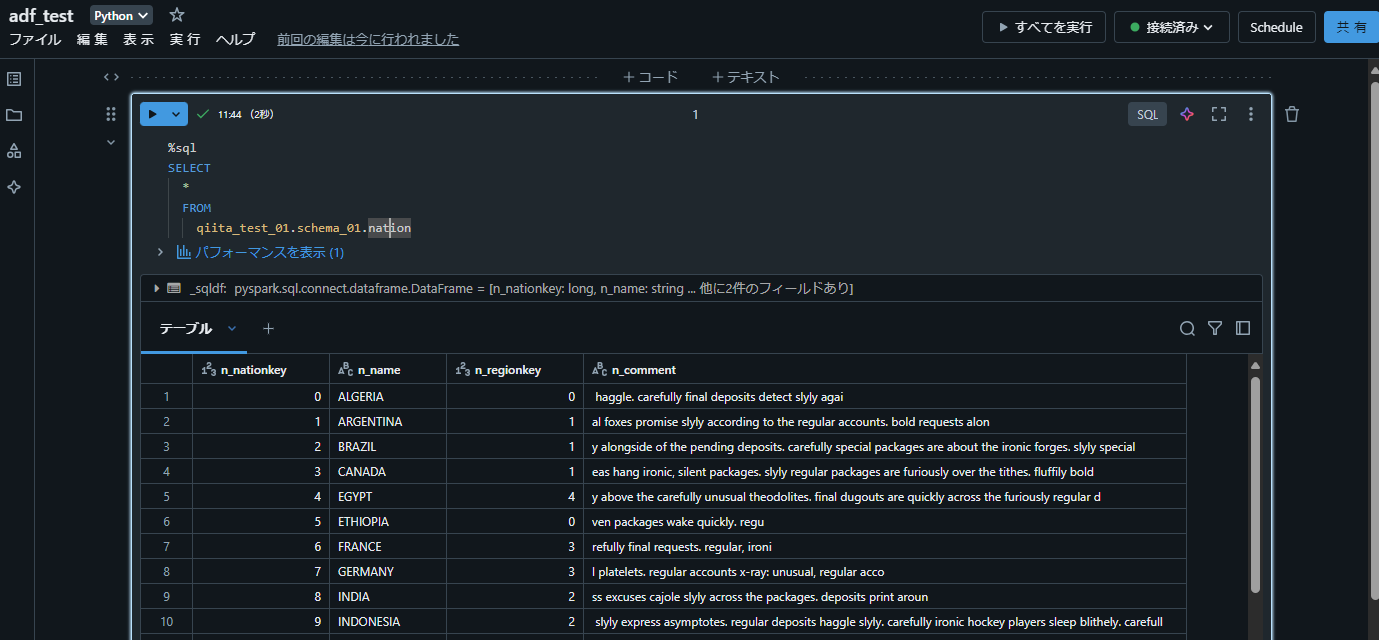Select the INDONESIA cell
1379x640 pixels.
388,622
